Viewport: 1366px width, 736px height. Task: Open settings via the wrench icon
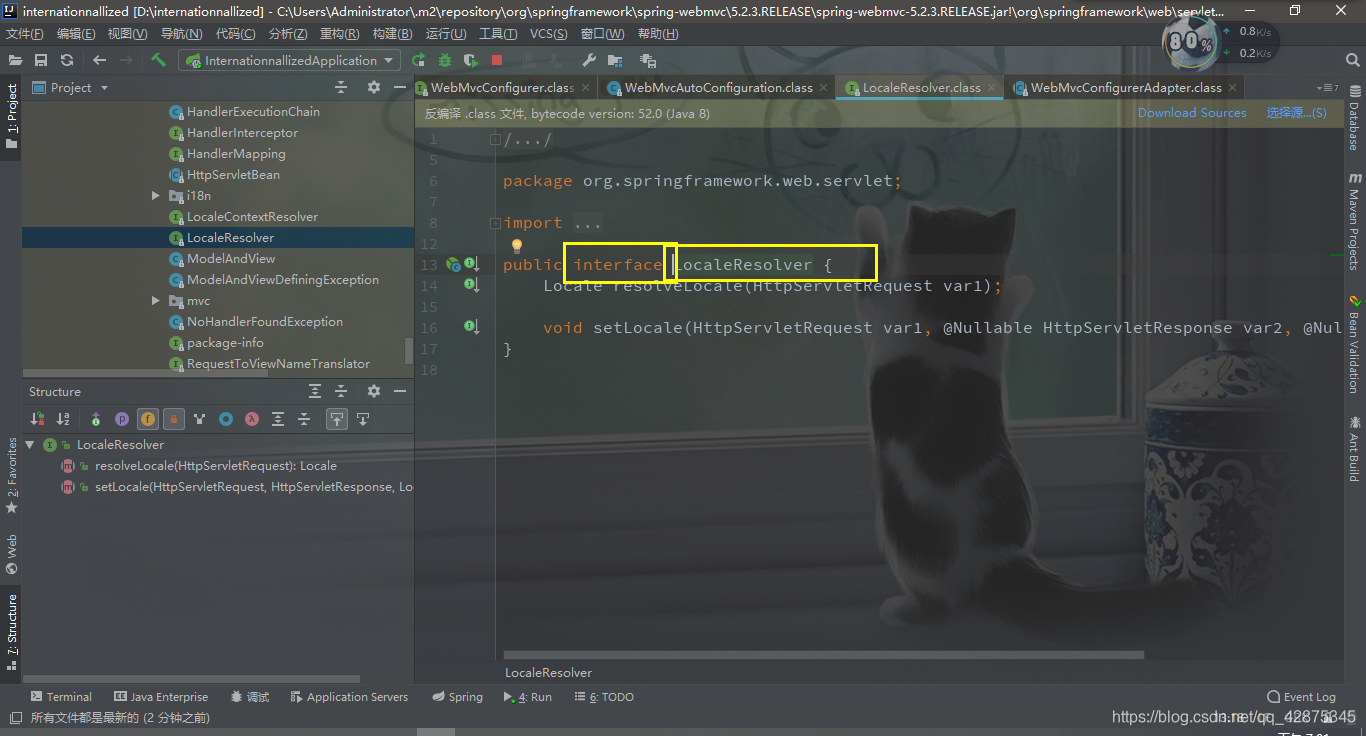point(589,60)
